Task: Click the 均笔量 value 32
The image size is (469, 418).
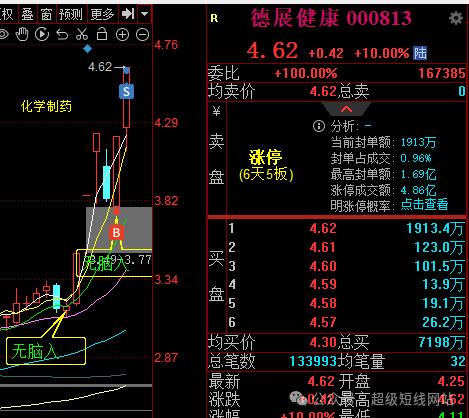Action: (x=458, y=361)
